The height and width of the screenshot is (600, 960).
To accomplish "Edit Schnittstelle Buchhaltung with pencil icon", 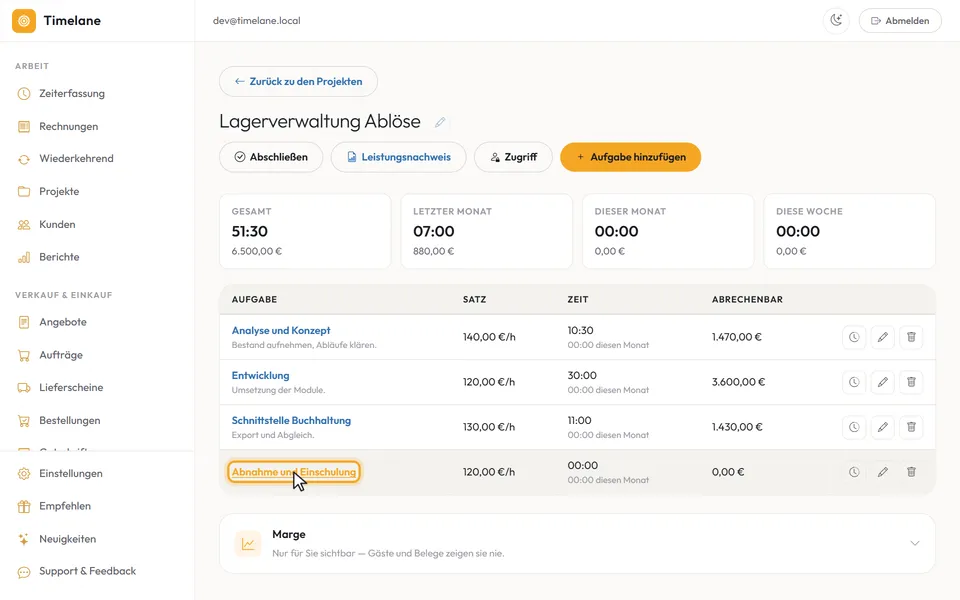I will tap(883, 427).
